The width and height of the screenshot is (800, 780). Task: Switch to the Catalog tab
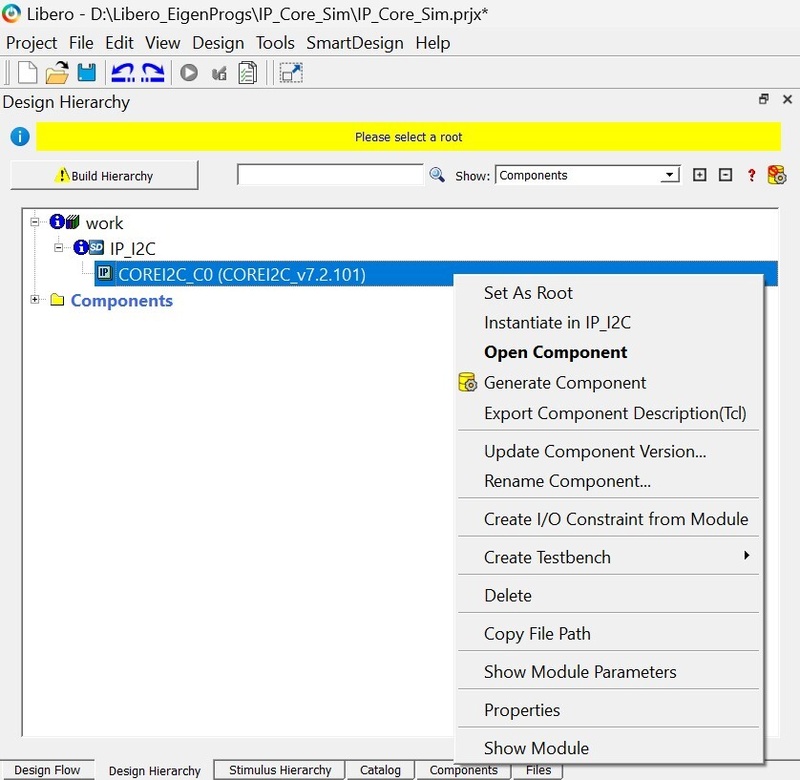click(380, 770)
